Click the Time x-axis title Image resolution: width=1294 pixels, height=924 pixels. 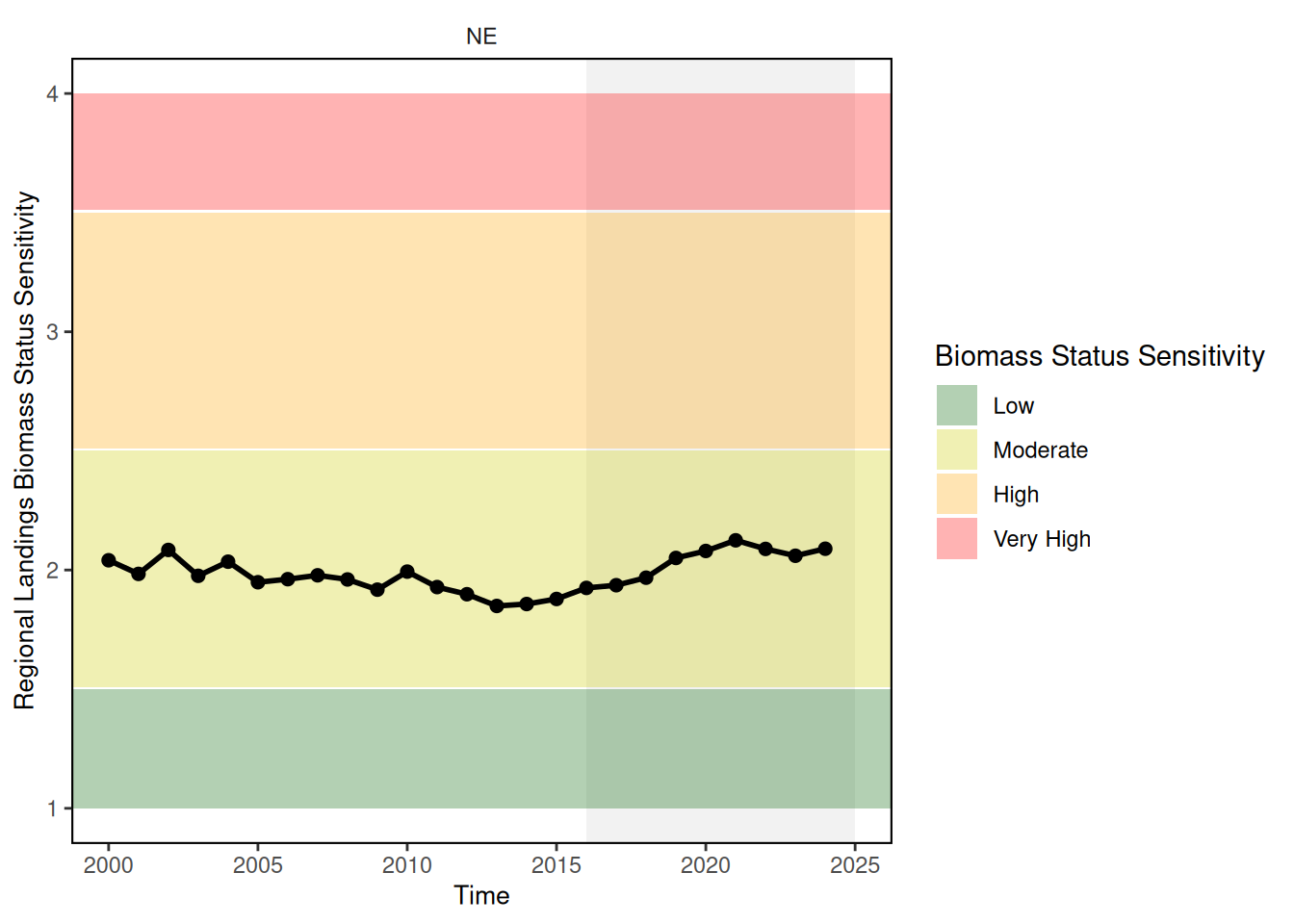point(481,895)
